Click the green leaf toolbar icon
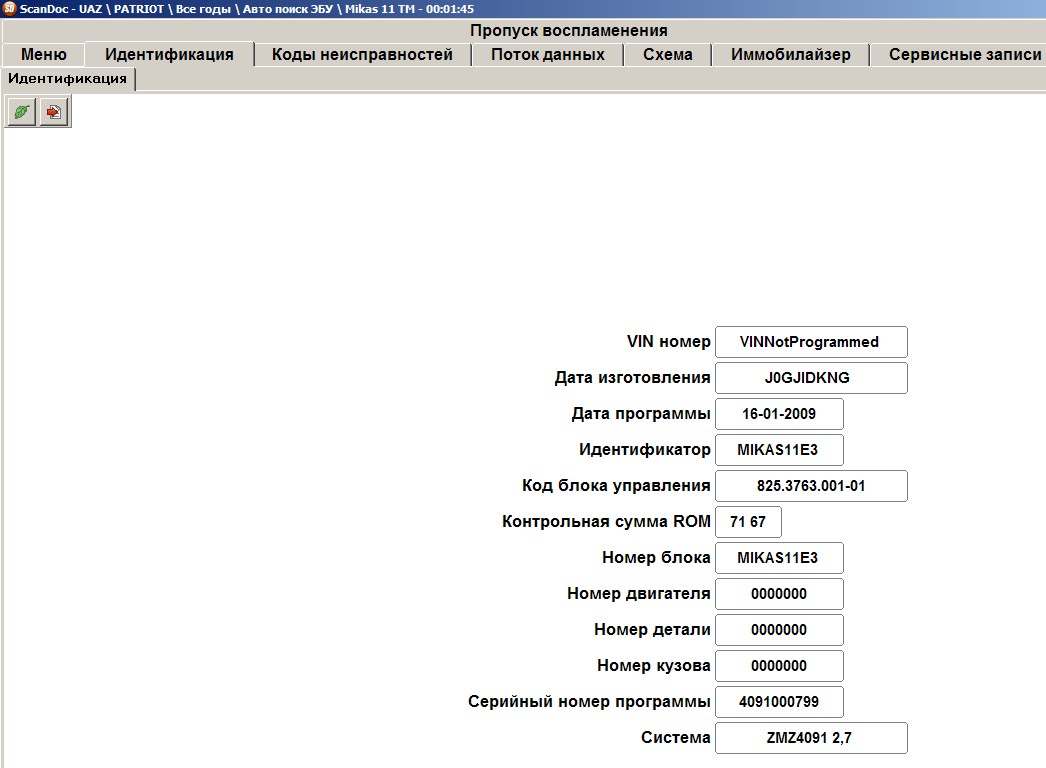The image size is (1046, 768). click(x=21, y=111)
